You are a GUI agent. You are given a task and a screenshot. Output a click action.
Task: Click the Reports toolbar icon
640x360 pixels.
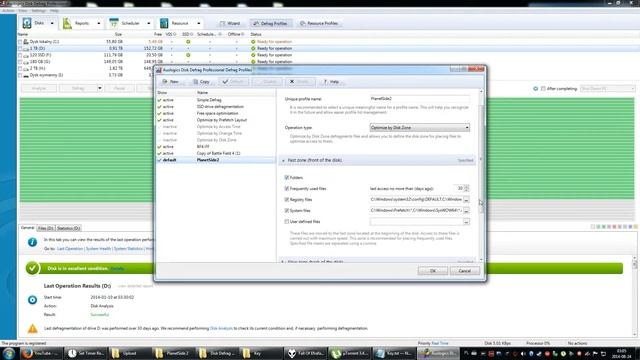pos(67,23)
